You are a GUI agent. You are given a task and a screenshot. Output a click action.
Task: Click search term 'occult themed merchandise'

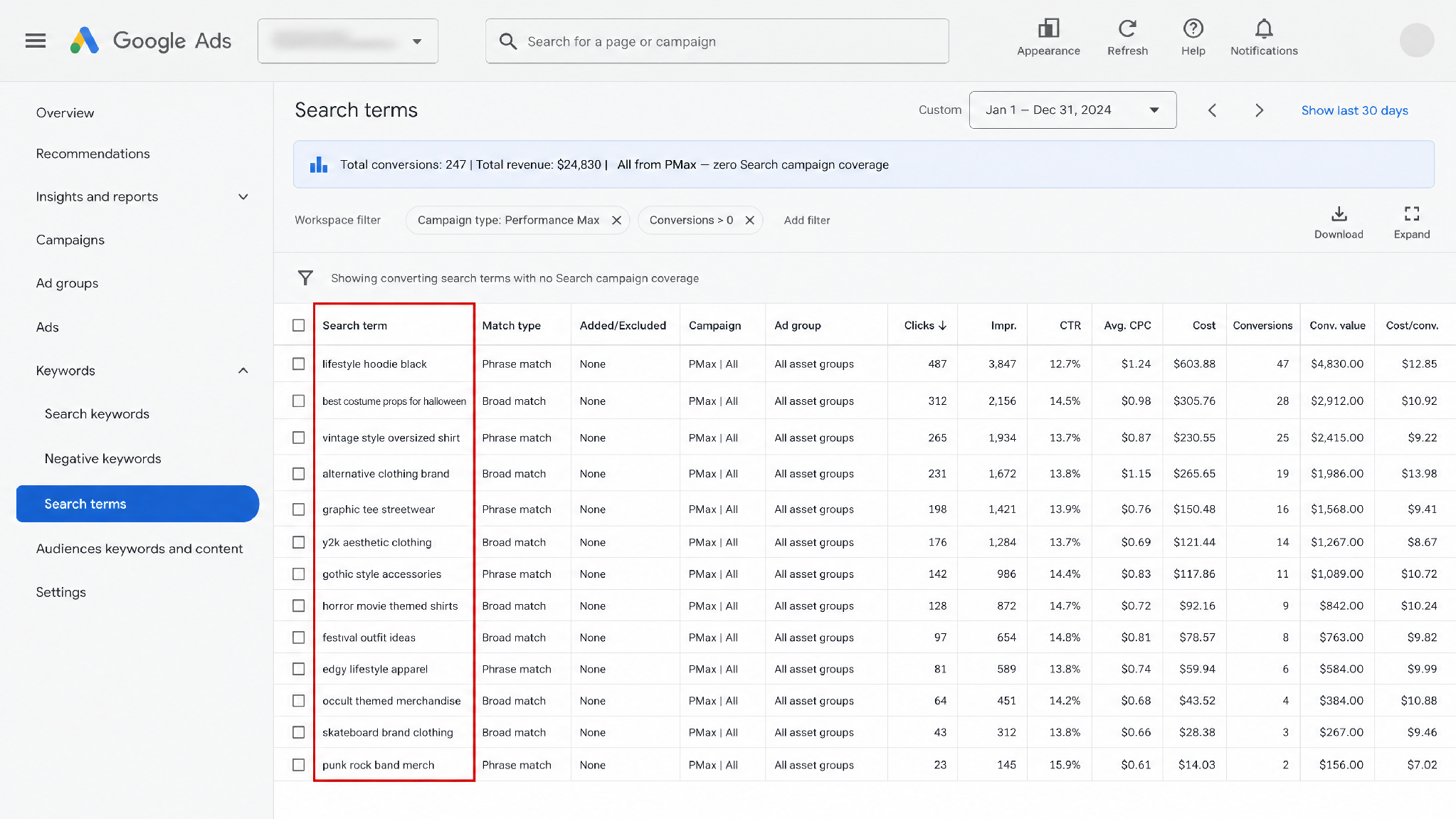point(391,701)
